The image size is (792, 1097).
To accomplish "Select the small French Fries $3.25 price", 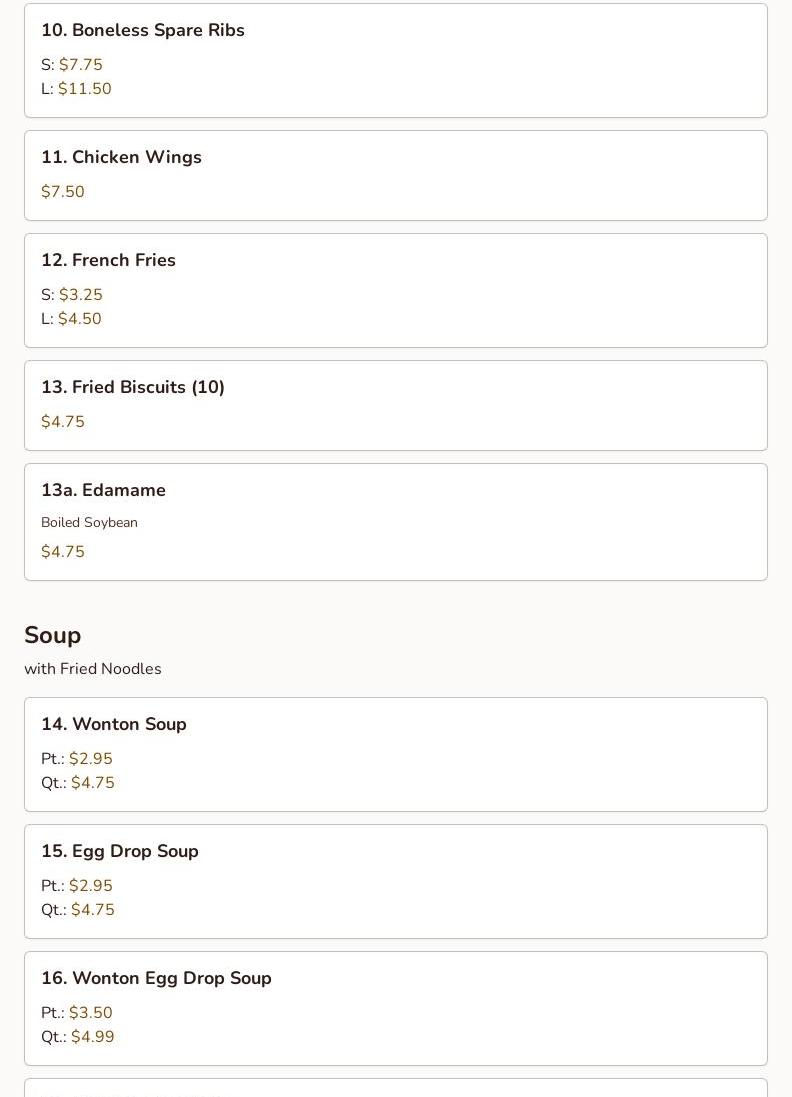I will [x=80, y=295].
